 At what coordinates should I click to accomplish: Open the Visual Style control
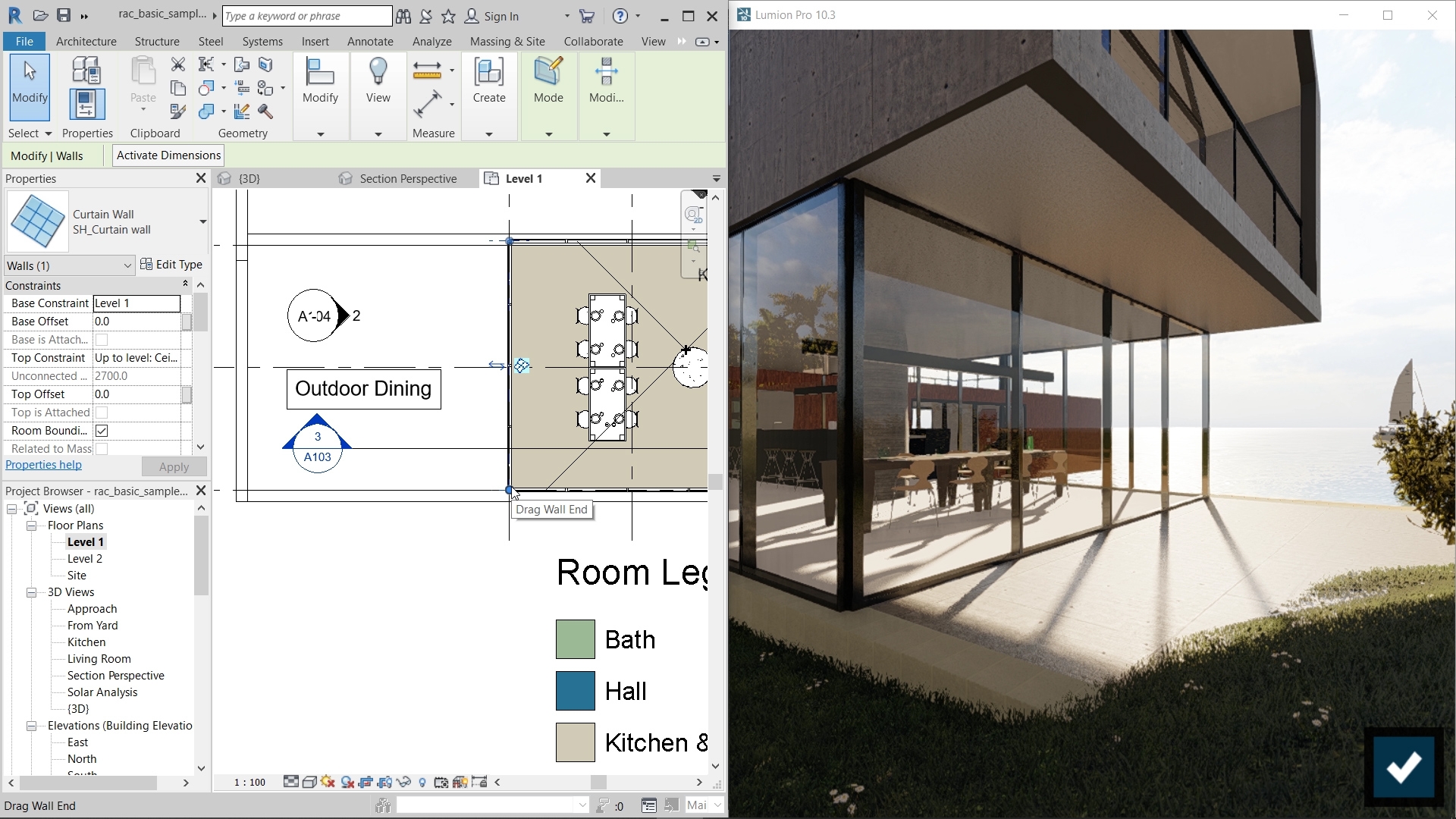click(309, 782)
